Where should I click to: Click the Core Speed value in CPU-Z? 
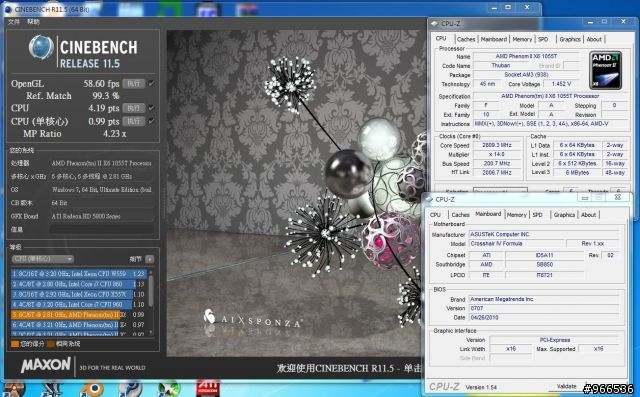[497, 145]
